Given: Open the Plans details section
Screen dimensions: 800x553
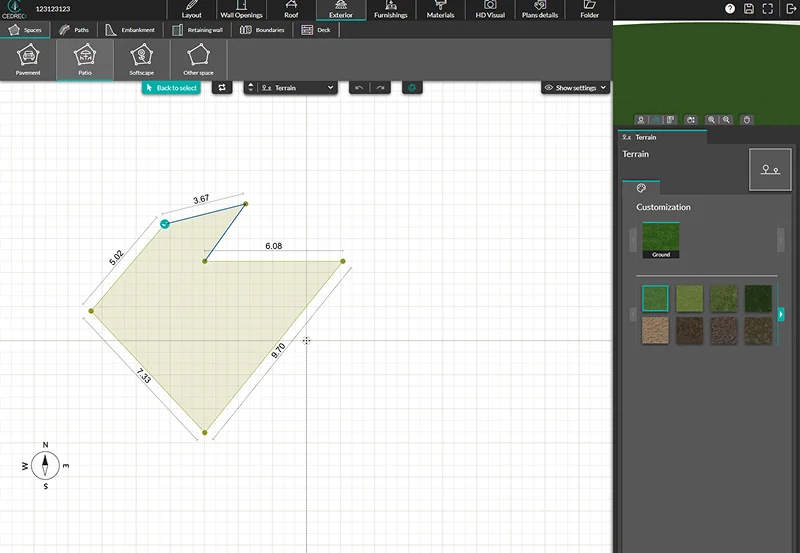Looking at the screenshot, I should point(540,10).
